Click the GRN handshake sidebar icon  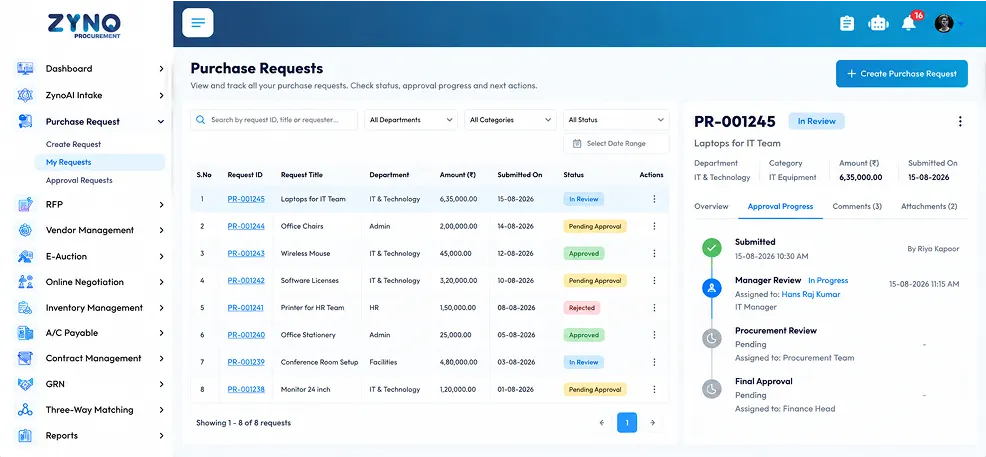tap(25, 384)
